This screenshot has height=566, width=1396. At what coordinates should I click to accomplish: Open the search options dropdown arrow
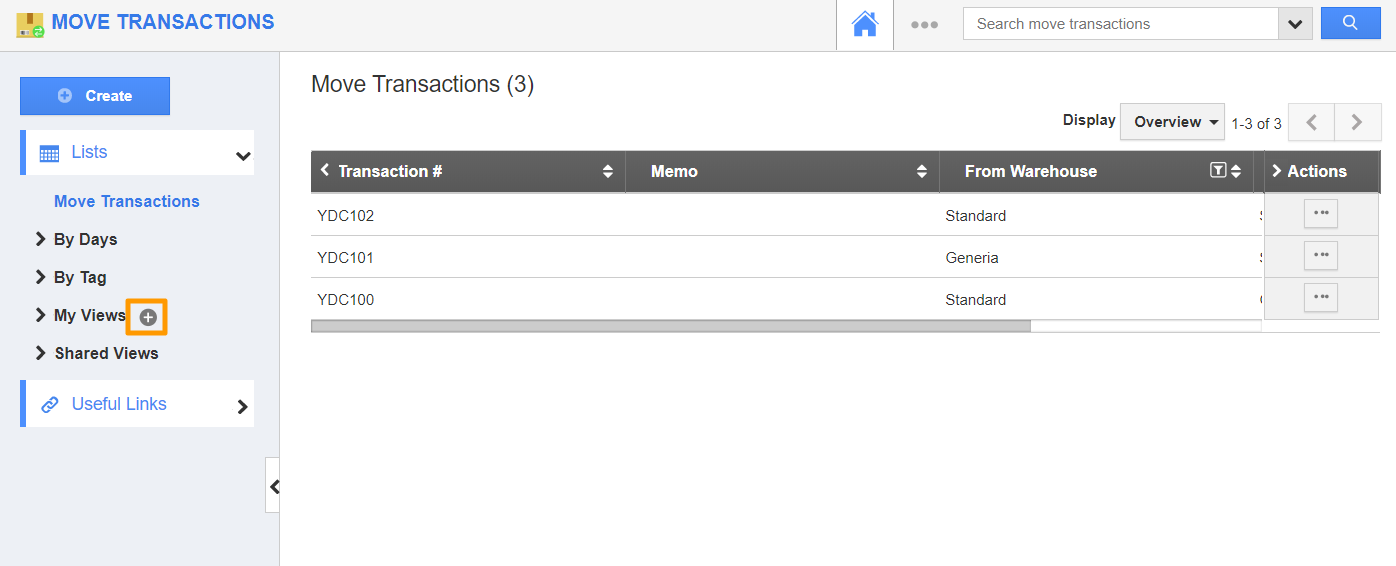1295,24
